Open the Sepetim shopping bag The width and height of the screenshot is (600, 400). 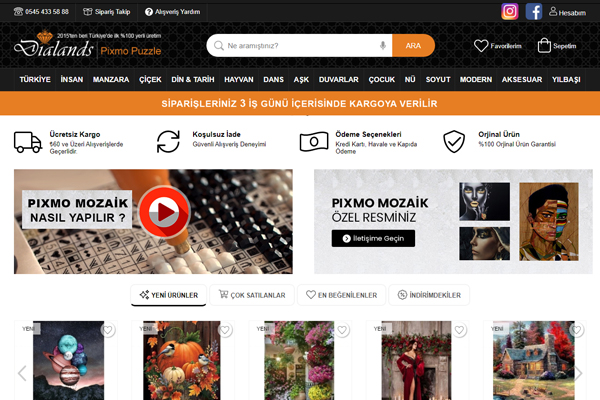click(544, 46)
